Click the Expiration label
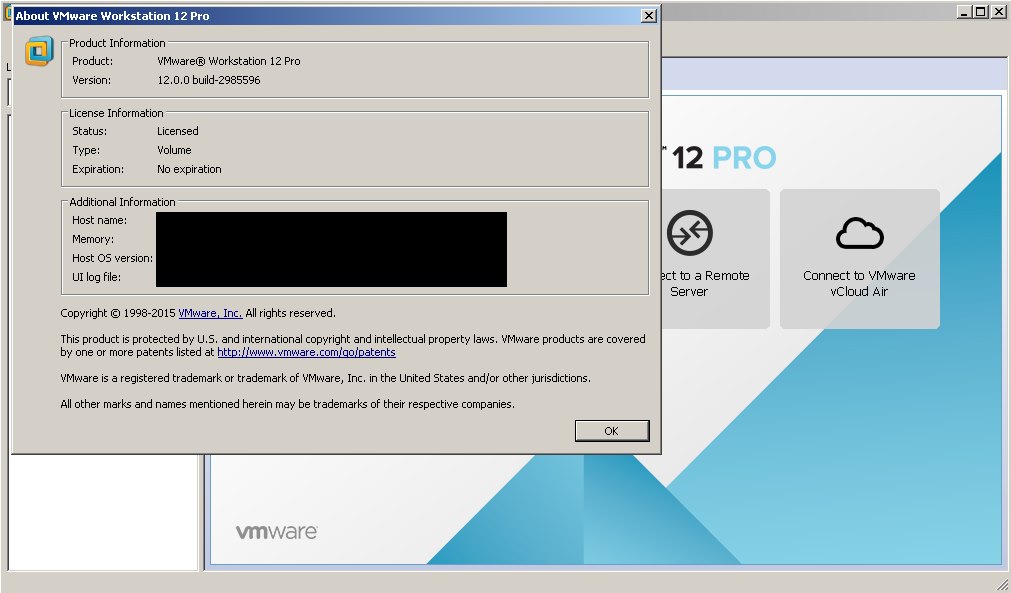Viewport: 1011px width, 593px height. click(98, 169)
